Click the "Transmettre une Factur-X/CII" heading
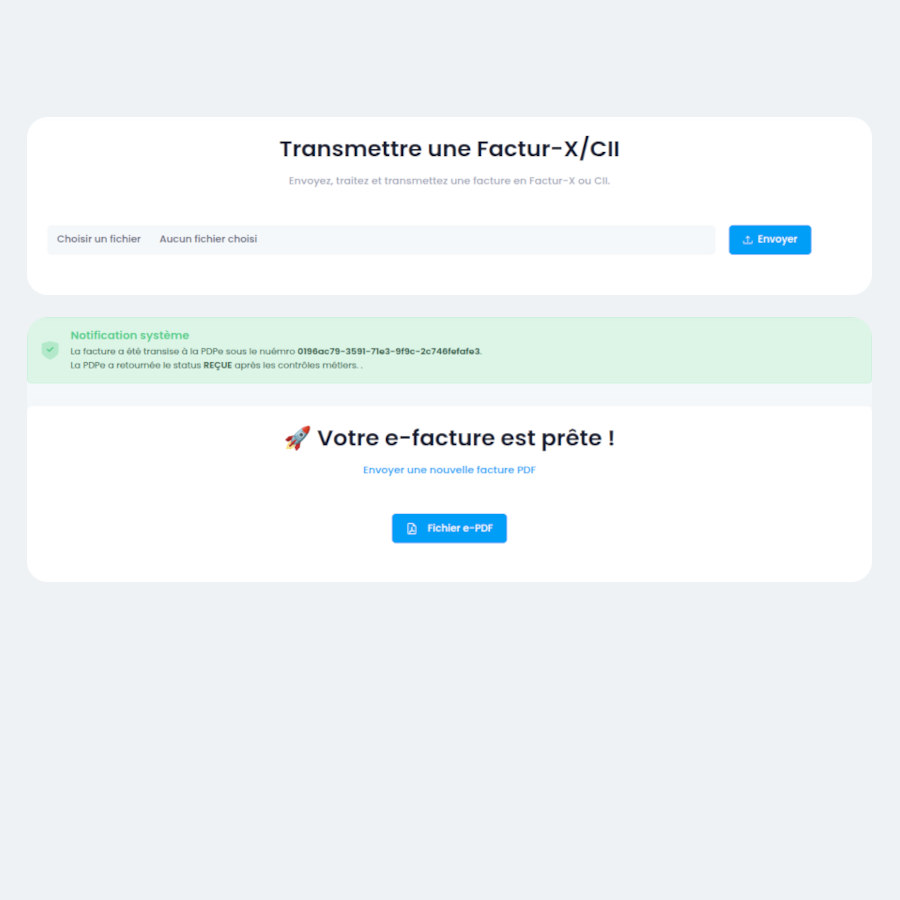 coord(449,149)
